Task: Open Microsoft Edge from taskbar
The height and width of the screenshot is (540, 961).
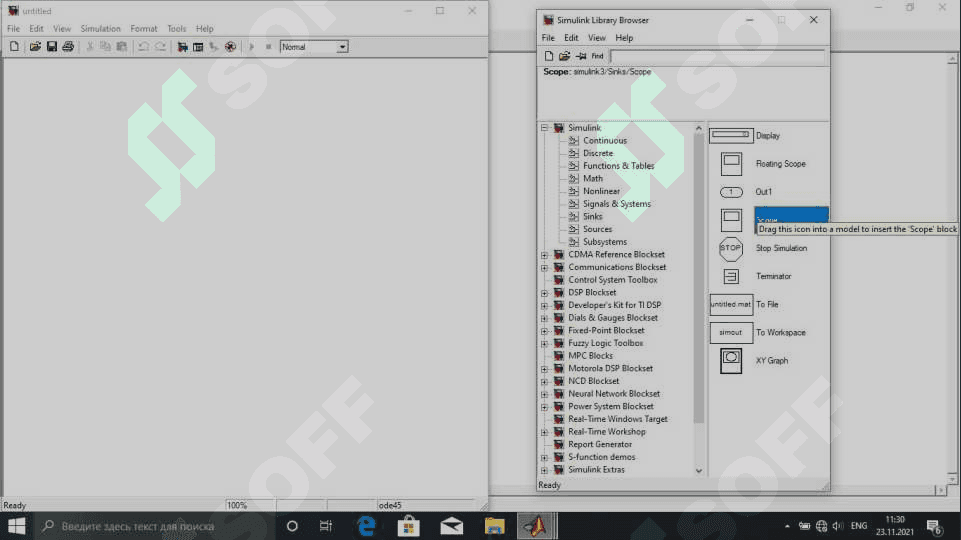Action: (x=367, y=526)
